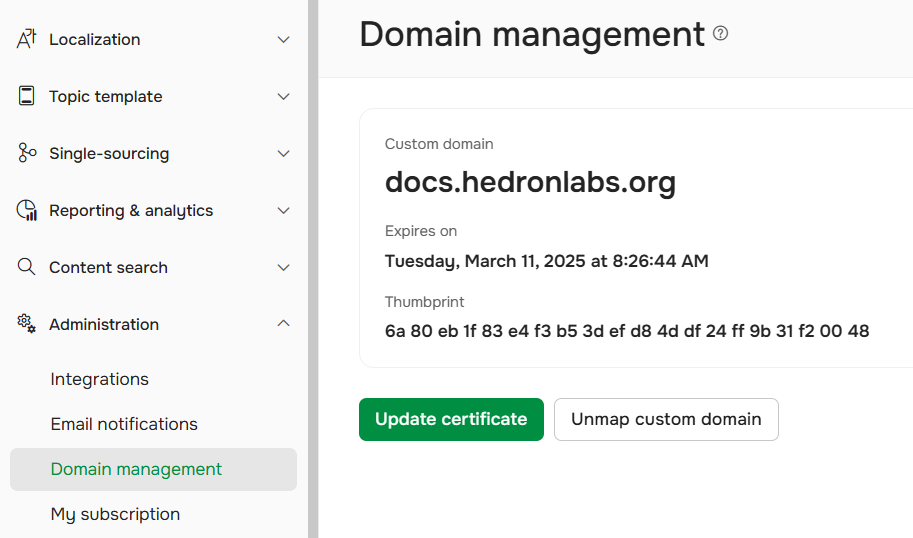The width and height of the screenshot is (913, 538).
Task: Click the docs.hedronlabs.org domain text
Action: [530, 182]
